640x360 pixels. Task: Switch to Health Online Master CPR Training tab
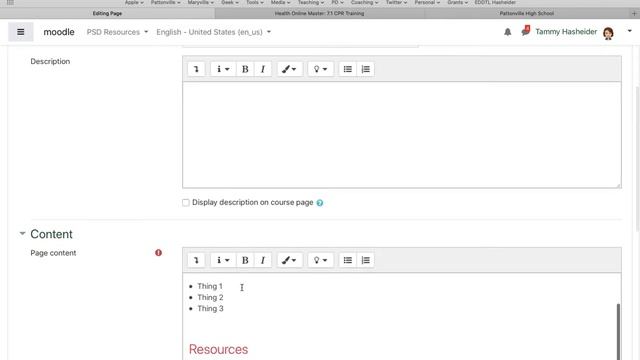(x=320, y=13)
